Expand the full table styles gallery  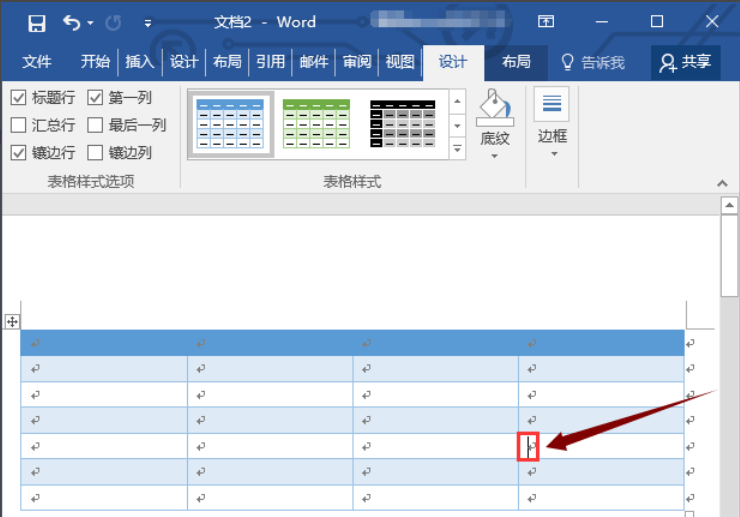coord(457,149)
